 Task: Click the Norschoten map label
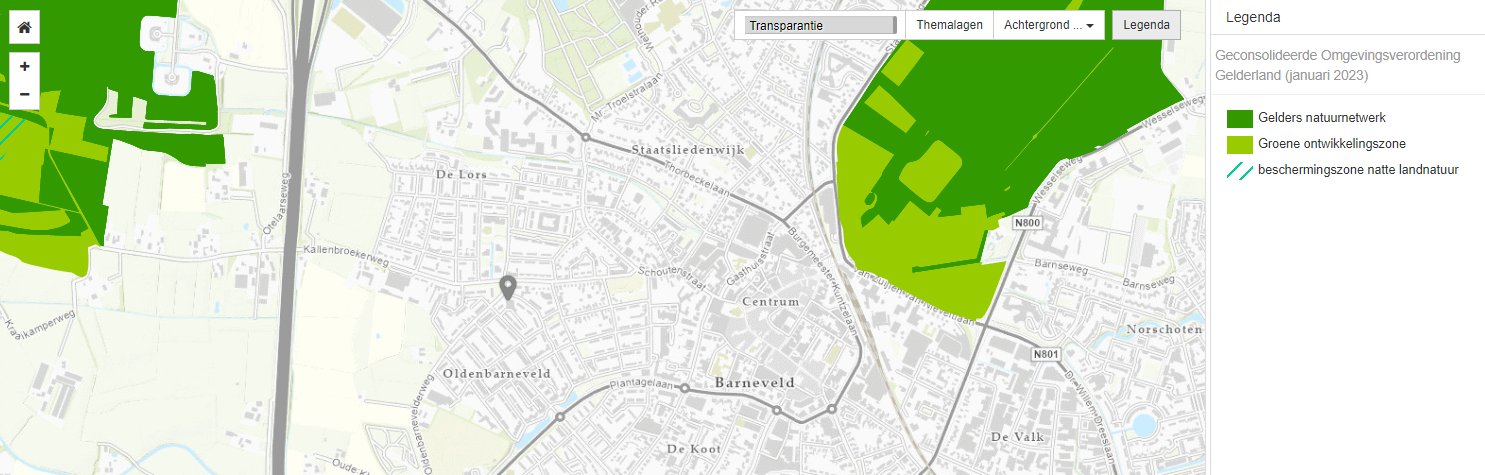(1163, 329)
